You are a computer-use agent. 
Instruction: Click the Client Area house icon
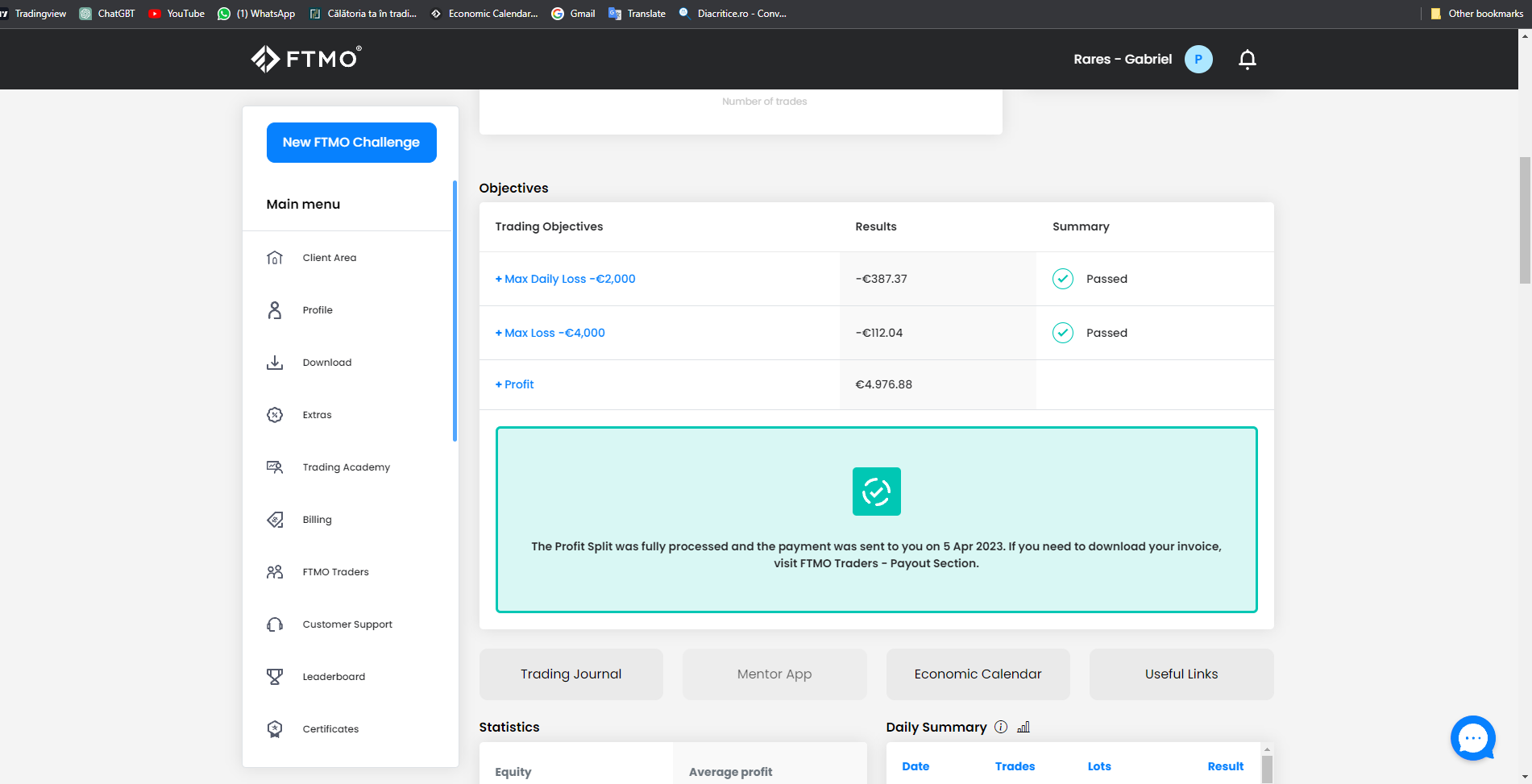[x=275, y=258]
